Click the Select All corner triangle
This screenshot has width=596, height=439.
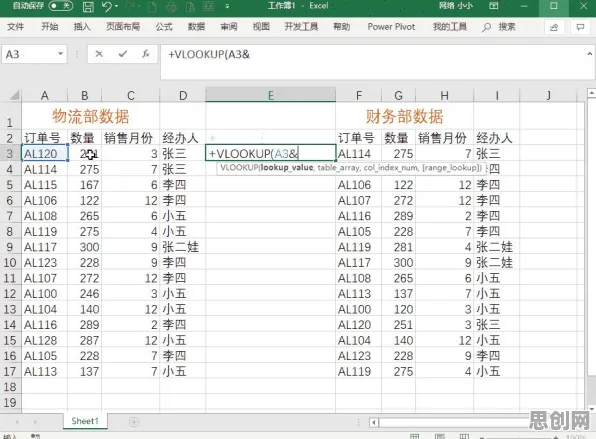[x=14, y=95]
